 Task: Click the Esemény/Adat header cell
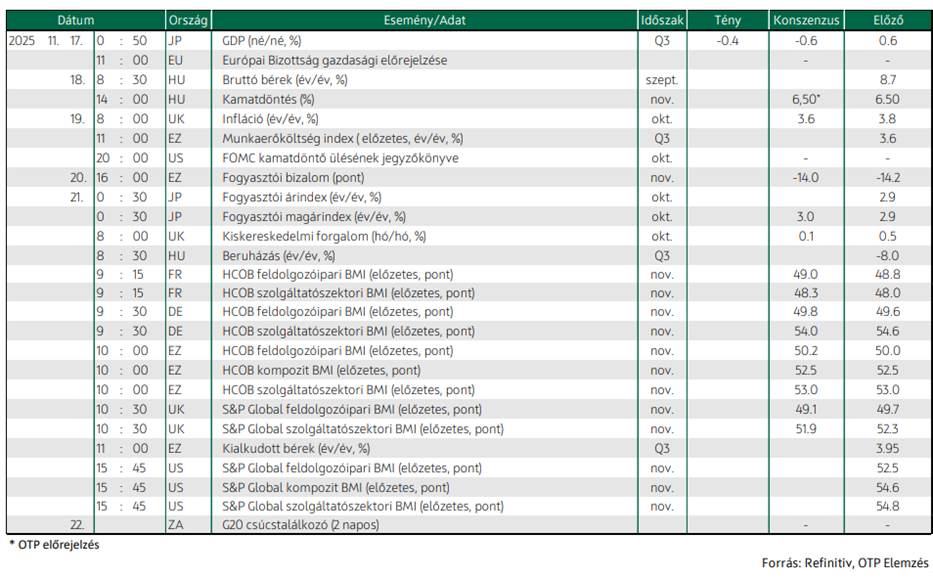(424, 20)
